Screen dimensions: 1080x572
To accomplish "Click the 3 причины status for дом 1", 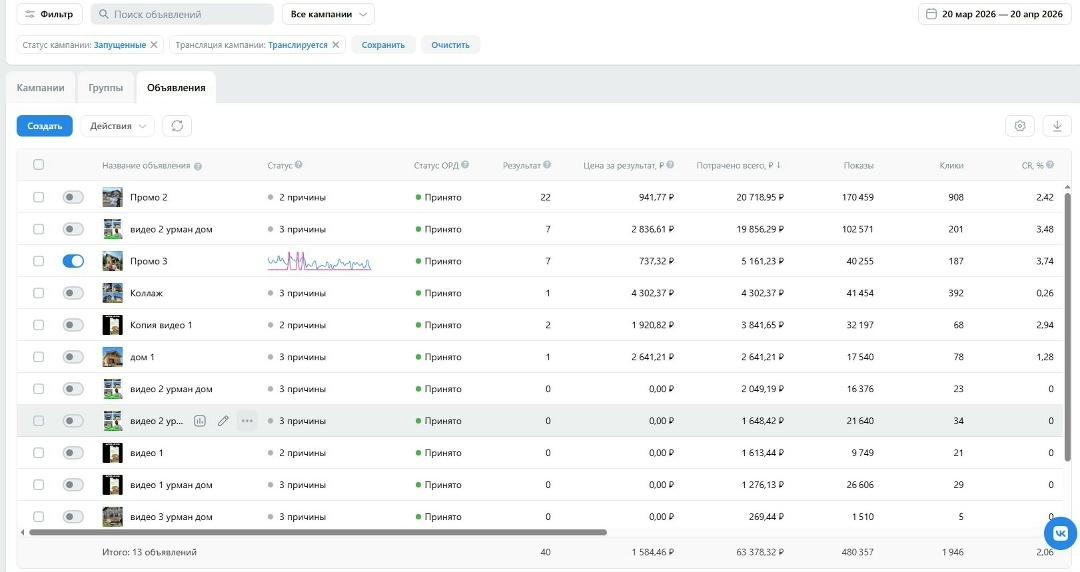I will pyautogui.click(x=302, y=357).
